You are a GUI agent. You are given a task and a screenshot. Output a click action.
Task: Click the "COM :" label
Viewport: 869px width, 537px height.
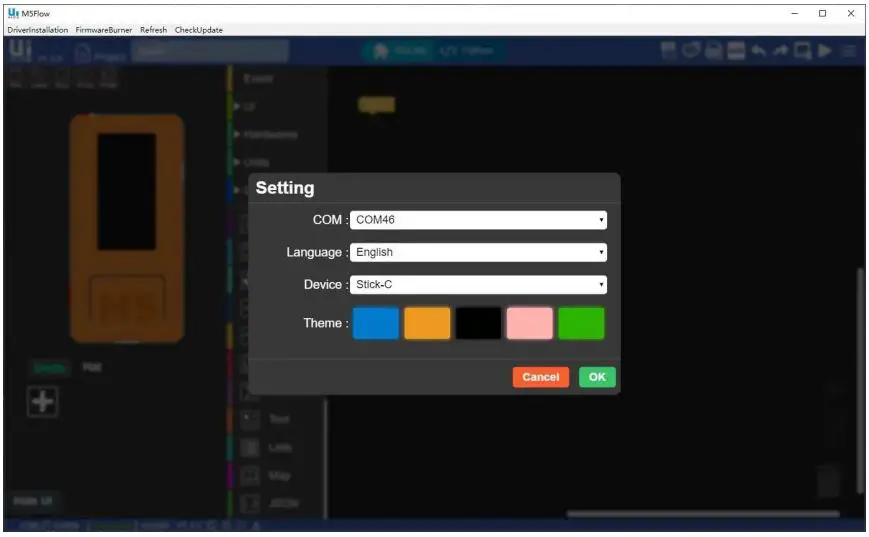pos(330,220)
